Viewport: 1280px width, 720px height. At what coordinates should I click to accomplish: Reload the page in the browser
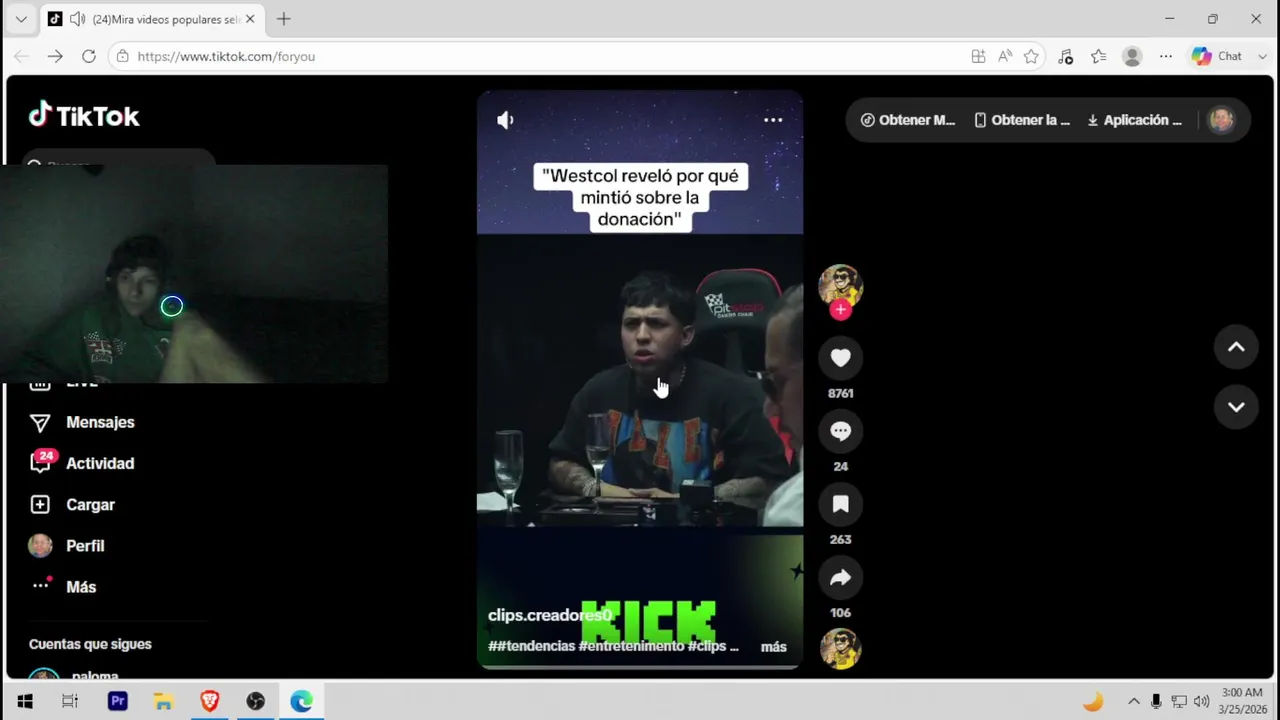click(x=89, y=56)
